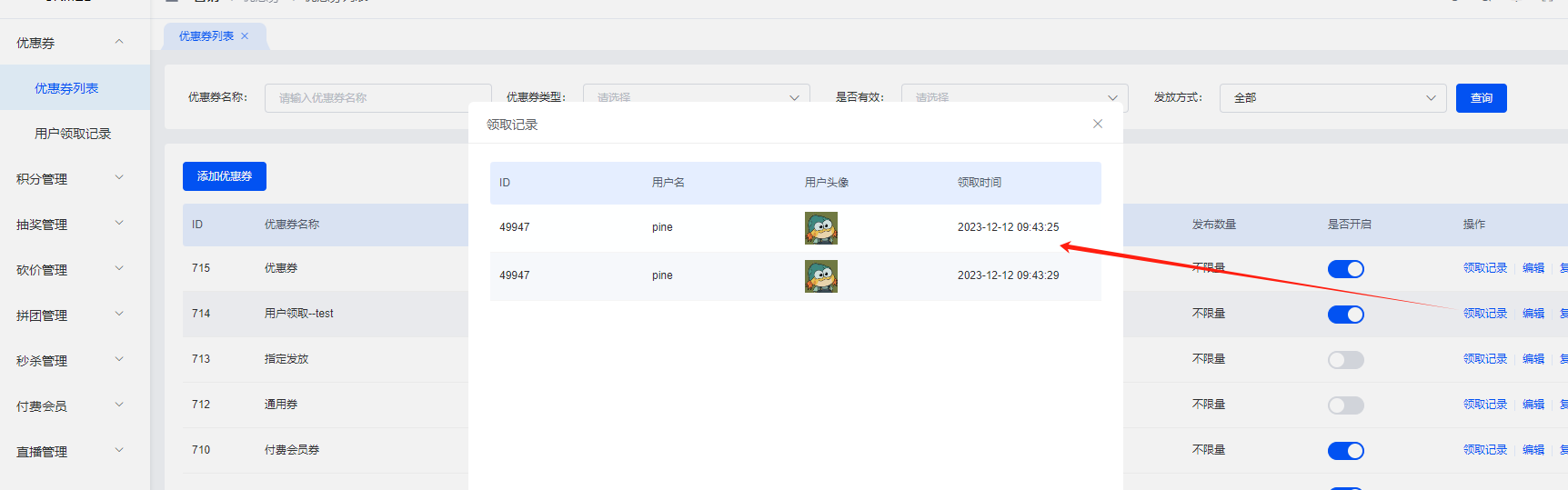Open 领取记录 link for coupon 714
1568x490 pixels.
[1484, 314]
